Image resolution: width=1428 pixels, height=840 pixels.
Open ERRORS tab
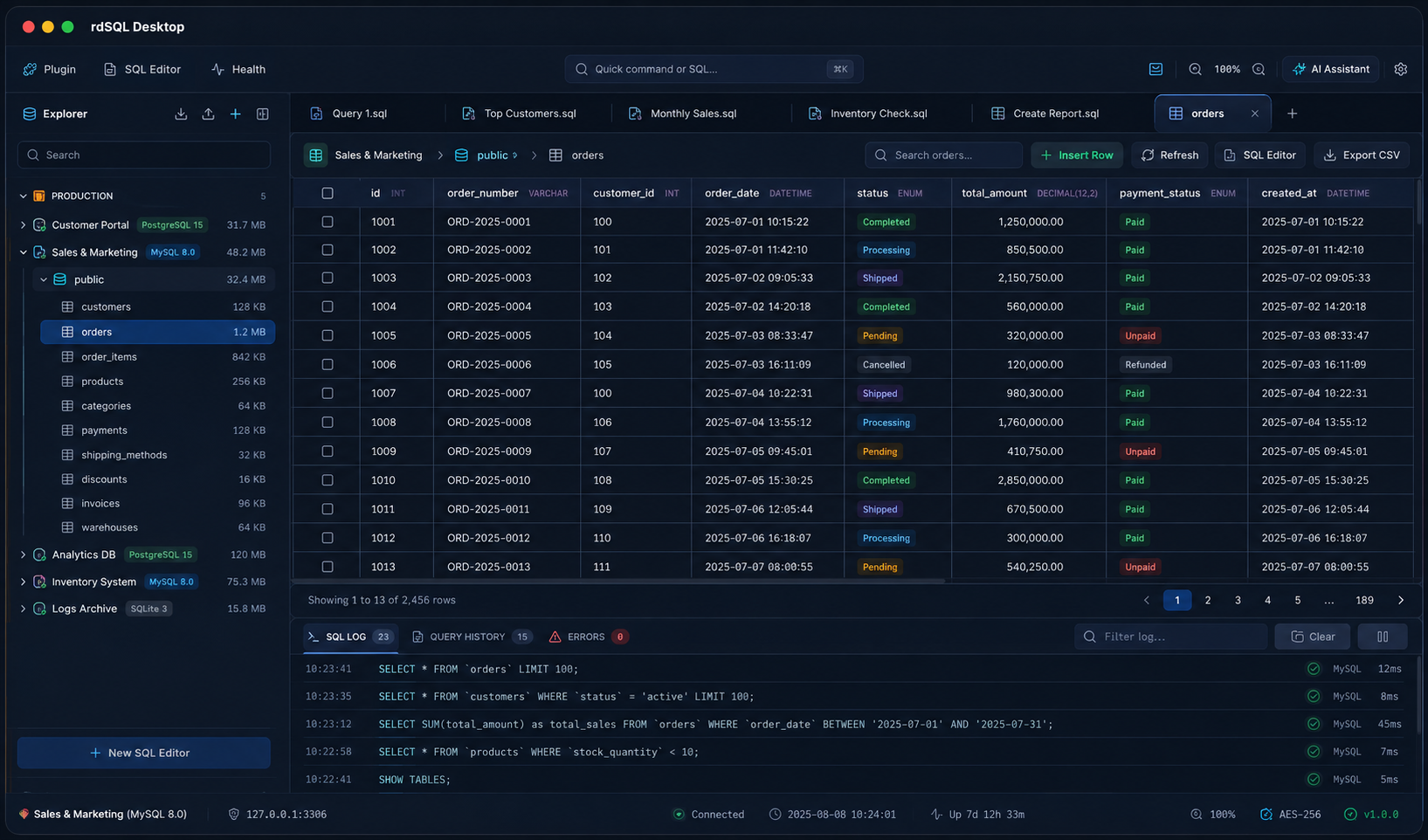pos(588,637)
